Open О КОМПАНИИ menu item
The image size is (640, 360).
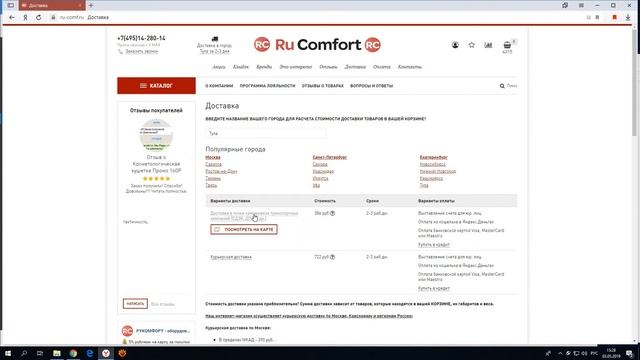tap(219, 86)
